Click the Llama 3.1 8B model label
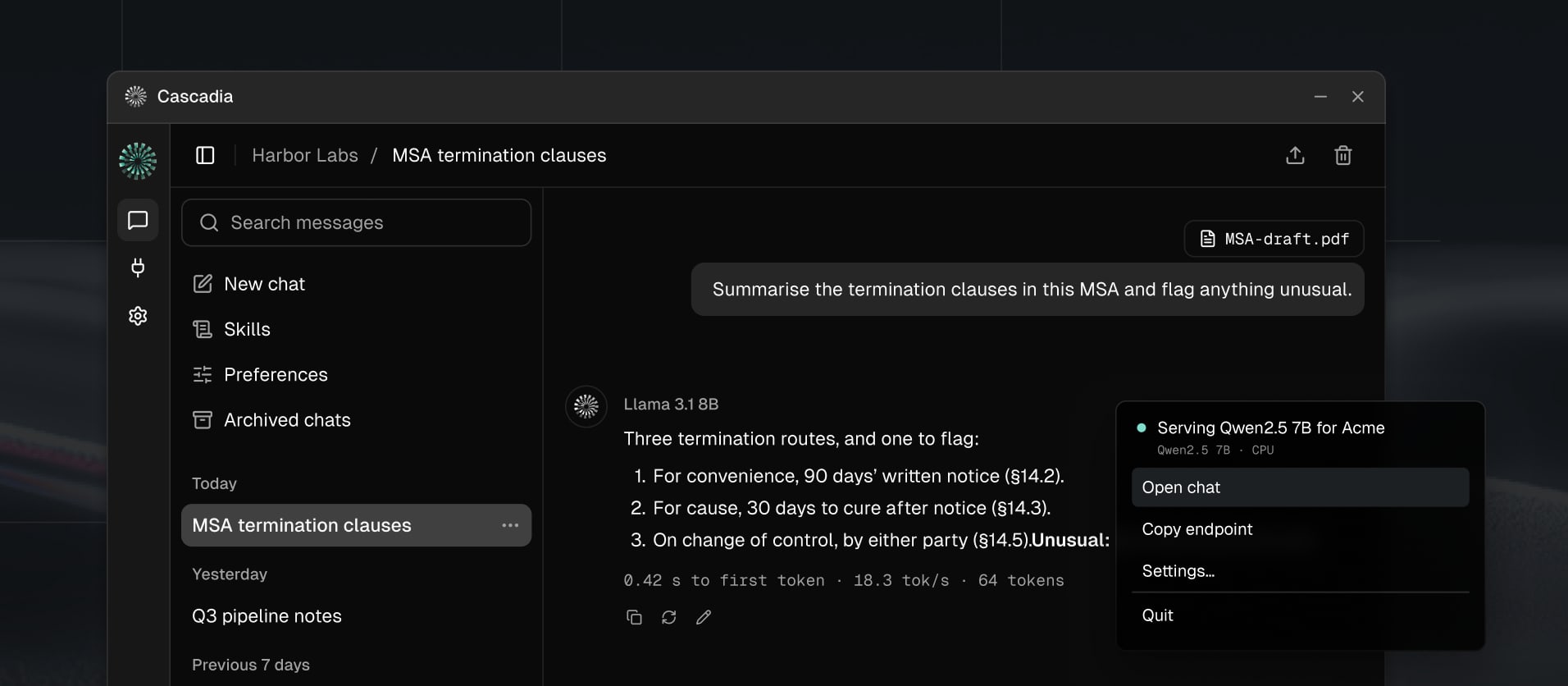The image size is (1568, 686). pos(671,404)
